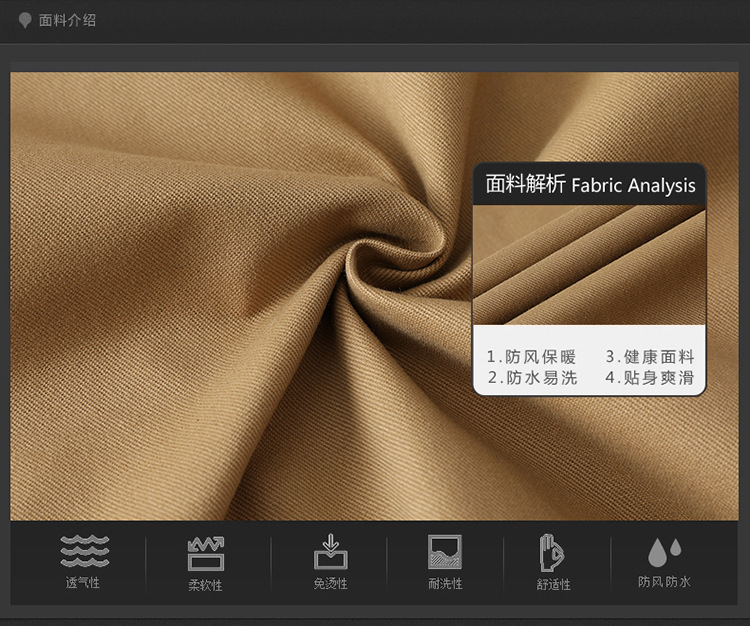Select the water droplets icon

(x=664, y=551)
